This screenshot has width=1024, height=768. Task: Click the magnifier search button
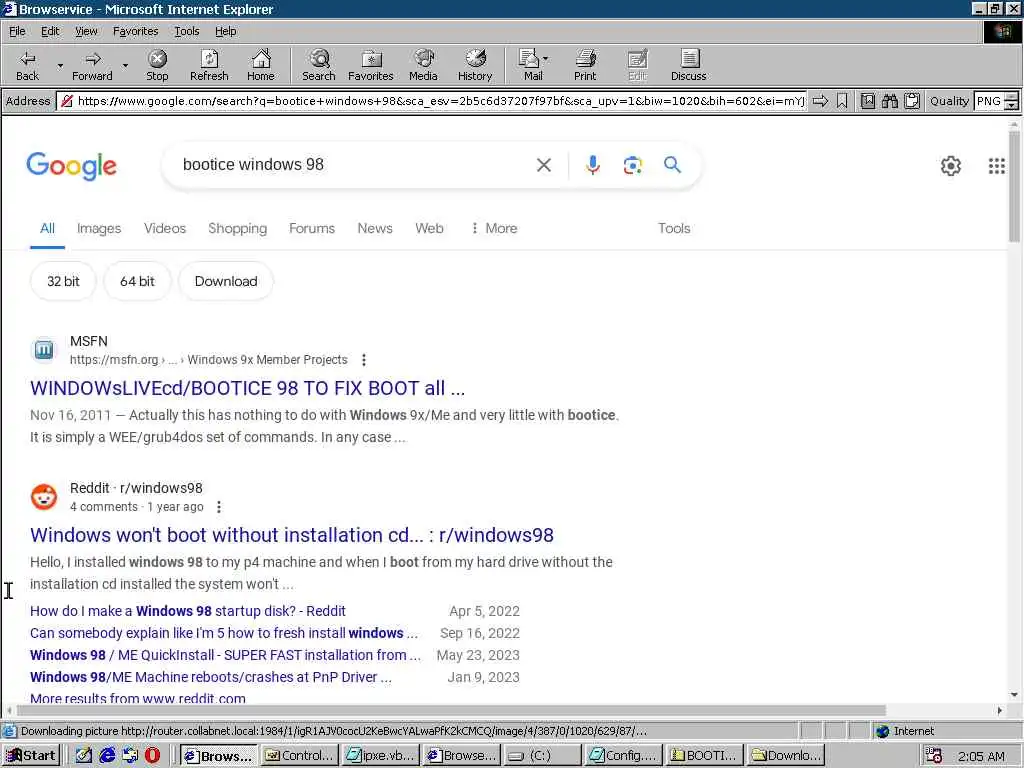[x=672, y=165]
